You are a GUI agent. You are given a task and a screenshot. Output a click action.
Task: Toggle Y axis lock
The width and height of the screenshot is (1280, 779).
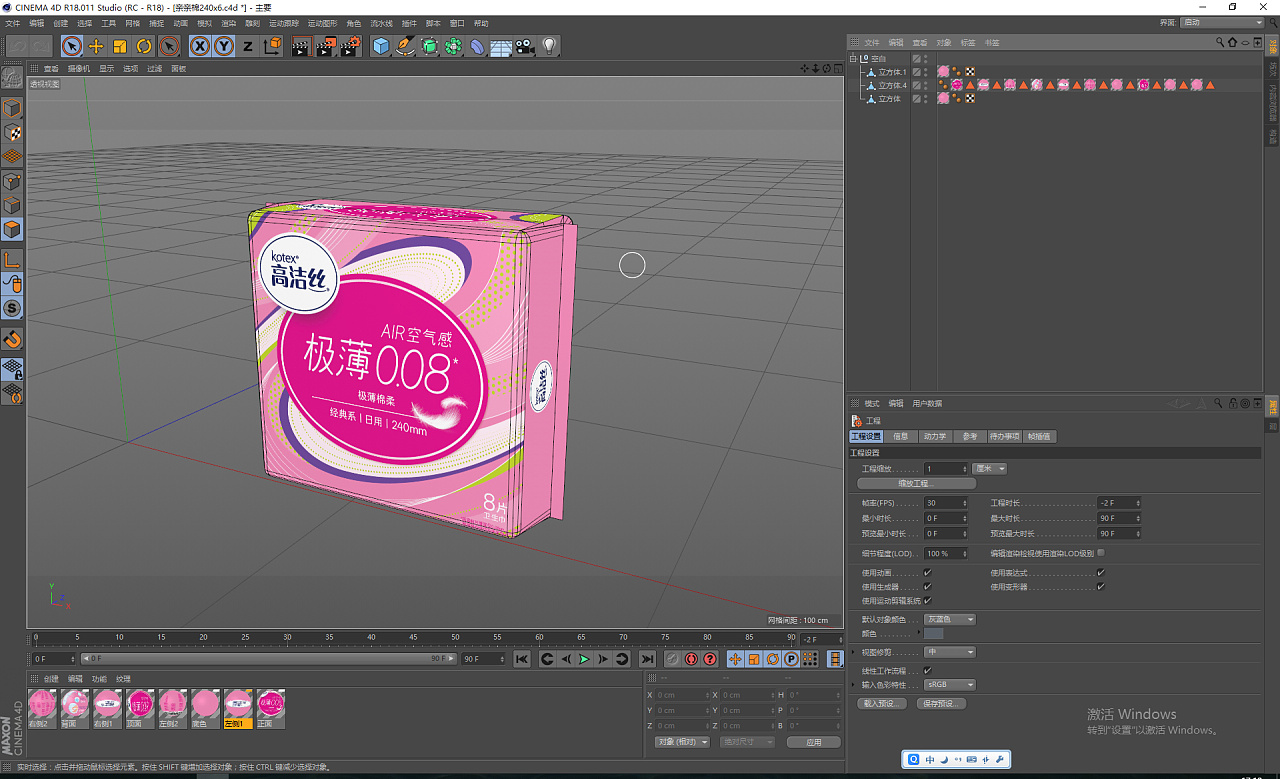click(224, 46)
